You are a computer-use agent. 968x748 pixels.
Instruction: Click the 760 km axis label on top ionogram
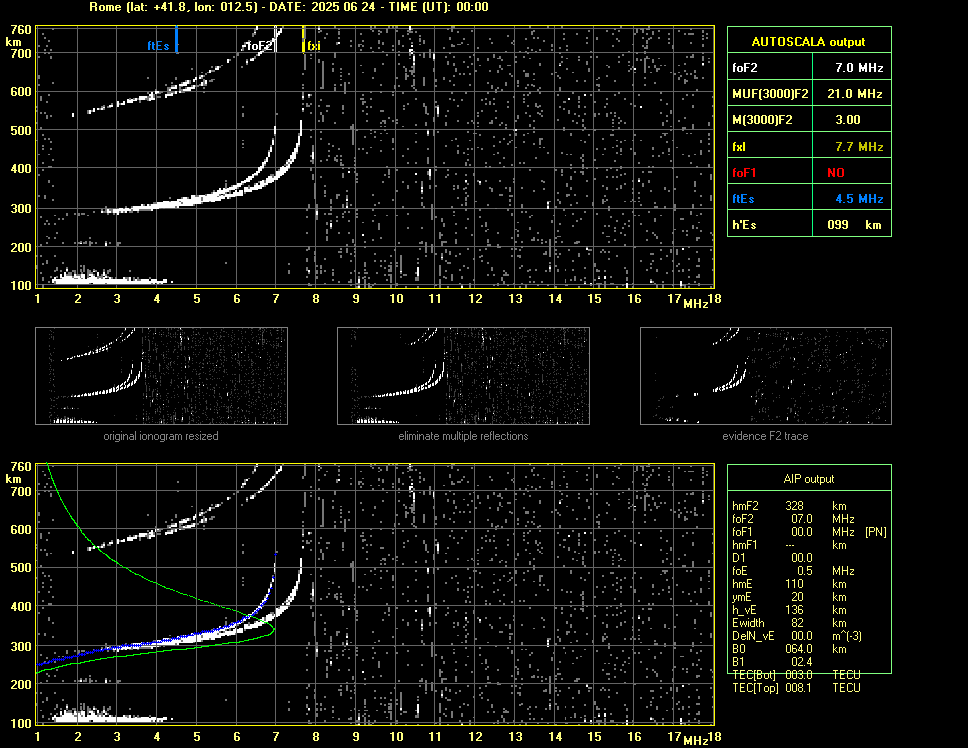click(x=20, y=30)
